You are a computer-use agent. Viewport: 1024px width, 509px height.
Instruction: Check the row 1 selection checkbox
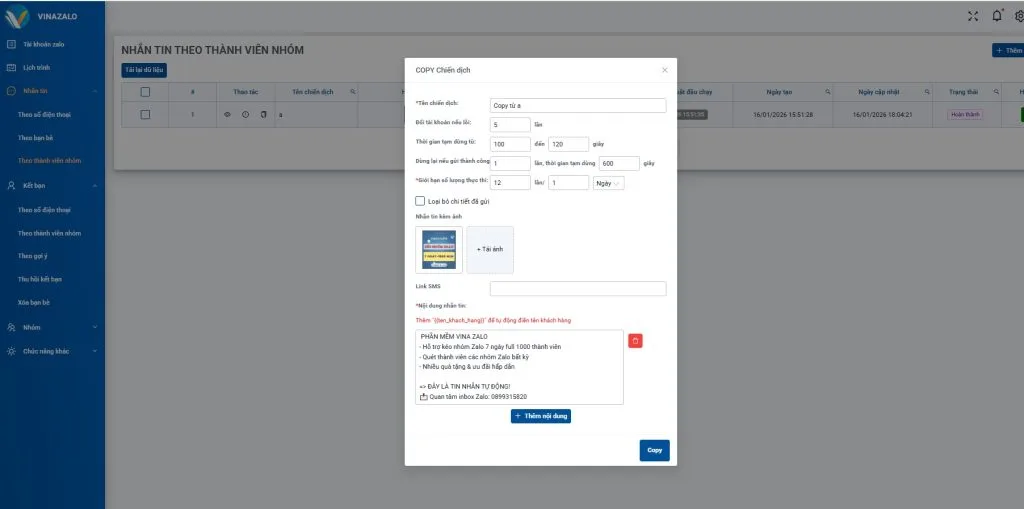145,115
